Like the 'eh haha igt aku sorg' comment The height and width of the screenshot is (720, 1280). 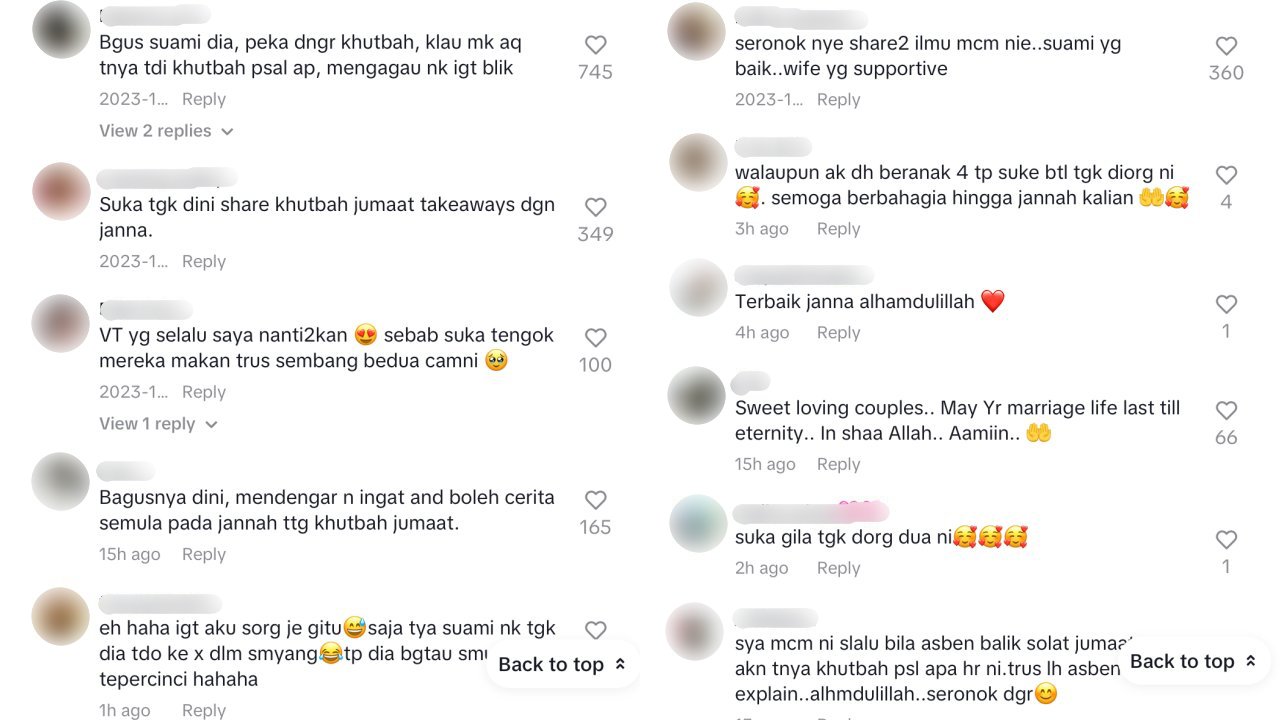tap(595, 630)
